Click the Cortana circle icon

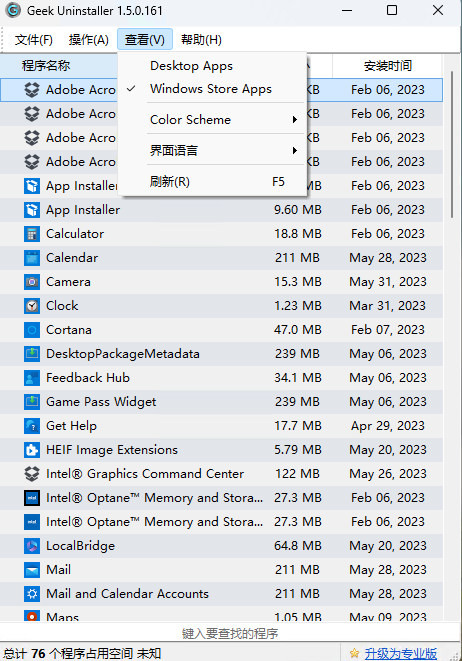[32, 330]
